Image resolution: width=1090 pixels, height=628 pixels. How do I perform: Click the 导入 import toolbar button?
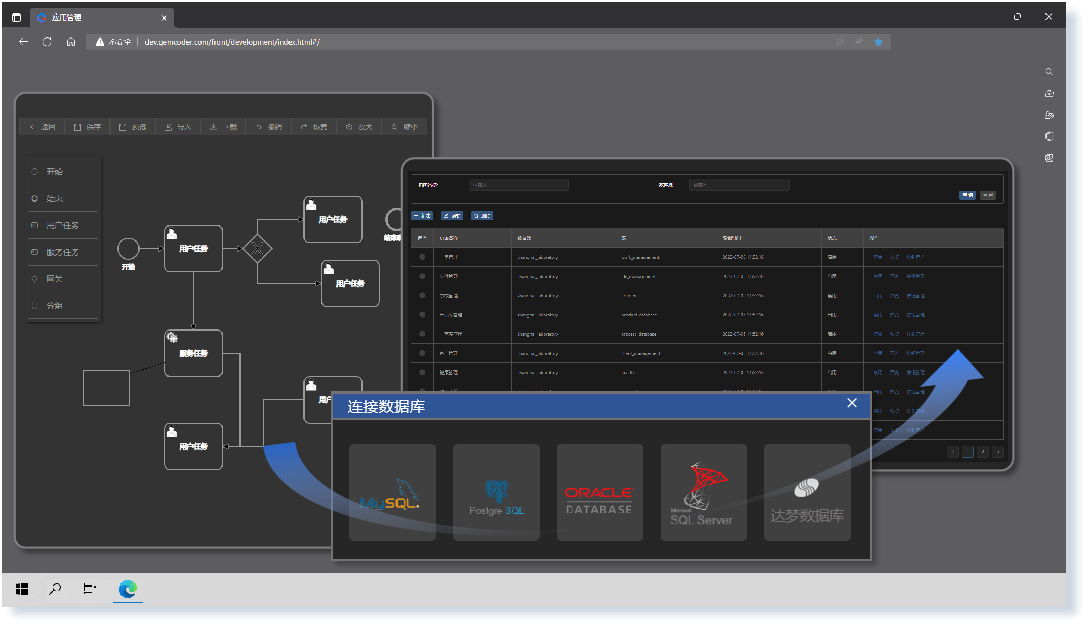coord(178,127)
